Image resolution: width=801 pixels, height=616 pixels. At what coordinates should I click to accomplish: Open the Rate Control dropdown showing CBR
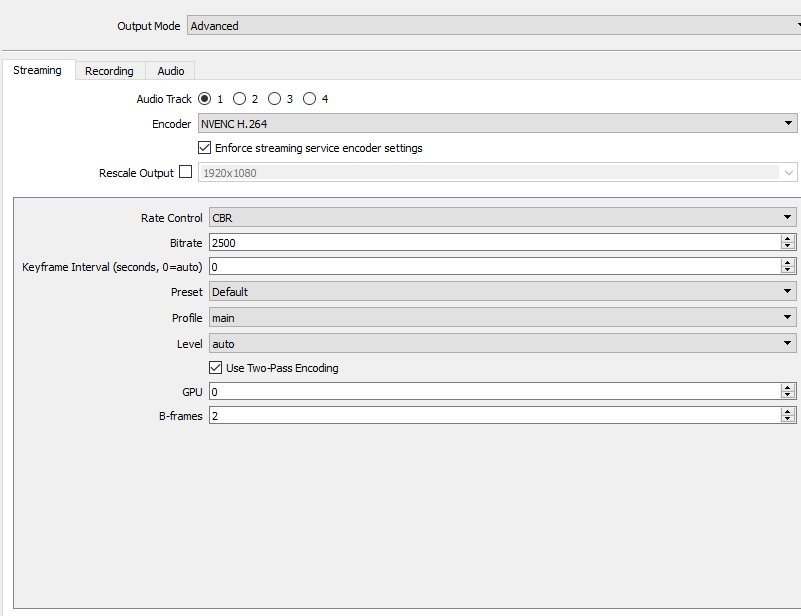pyautogui.click(x=503, y=218)
